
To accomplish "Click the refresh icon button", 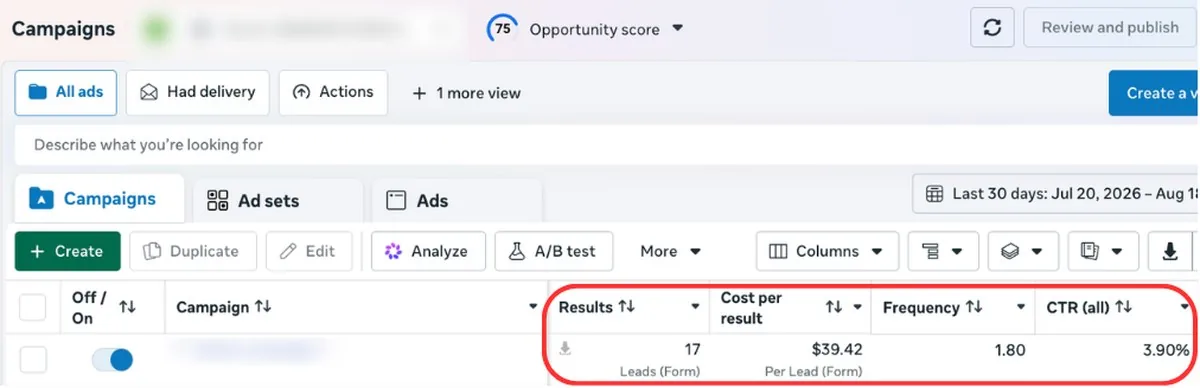I will (x=992, y=28).
